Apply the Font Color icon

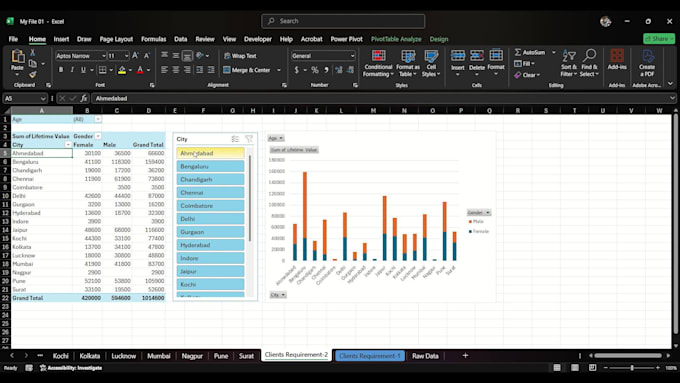tap(140, 70)
